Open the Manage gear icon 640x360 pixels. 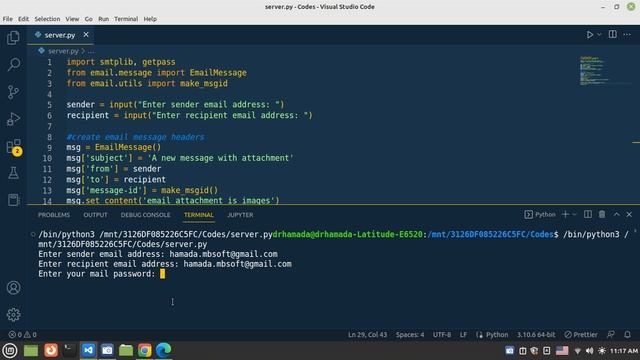click(x=13, y=315)
